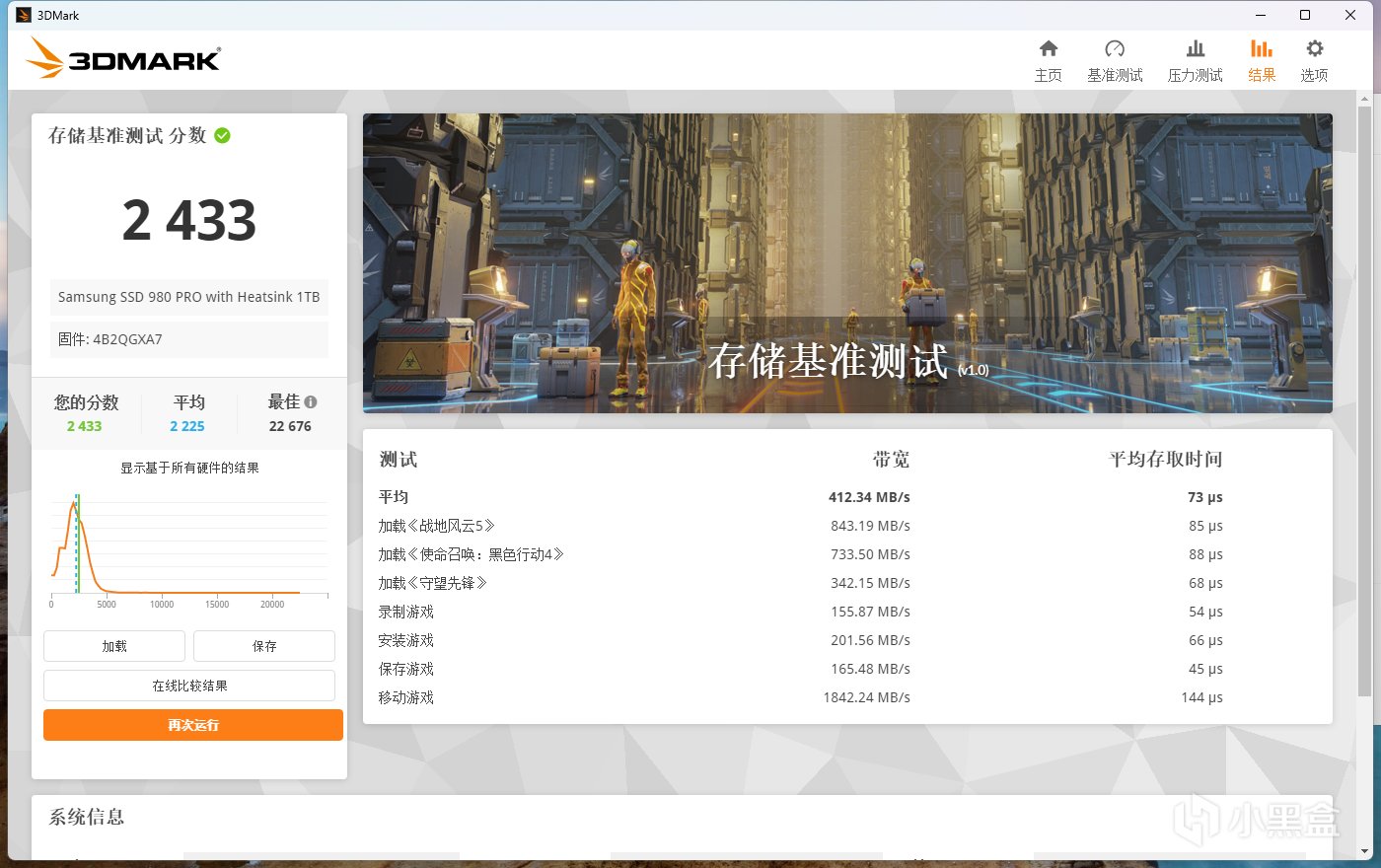Viewport: 1381px width, 868px height.
Task: Click the 3DMark logo in header
Action: [x=124, y=58]
